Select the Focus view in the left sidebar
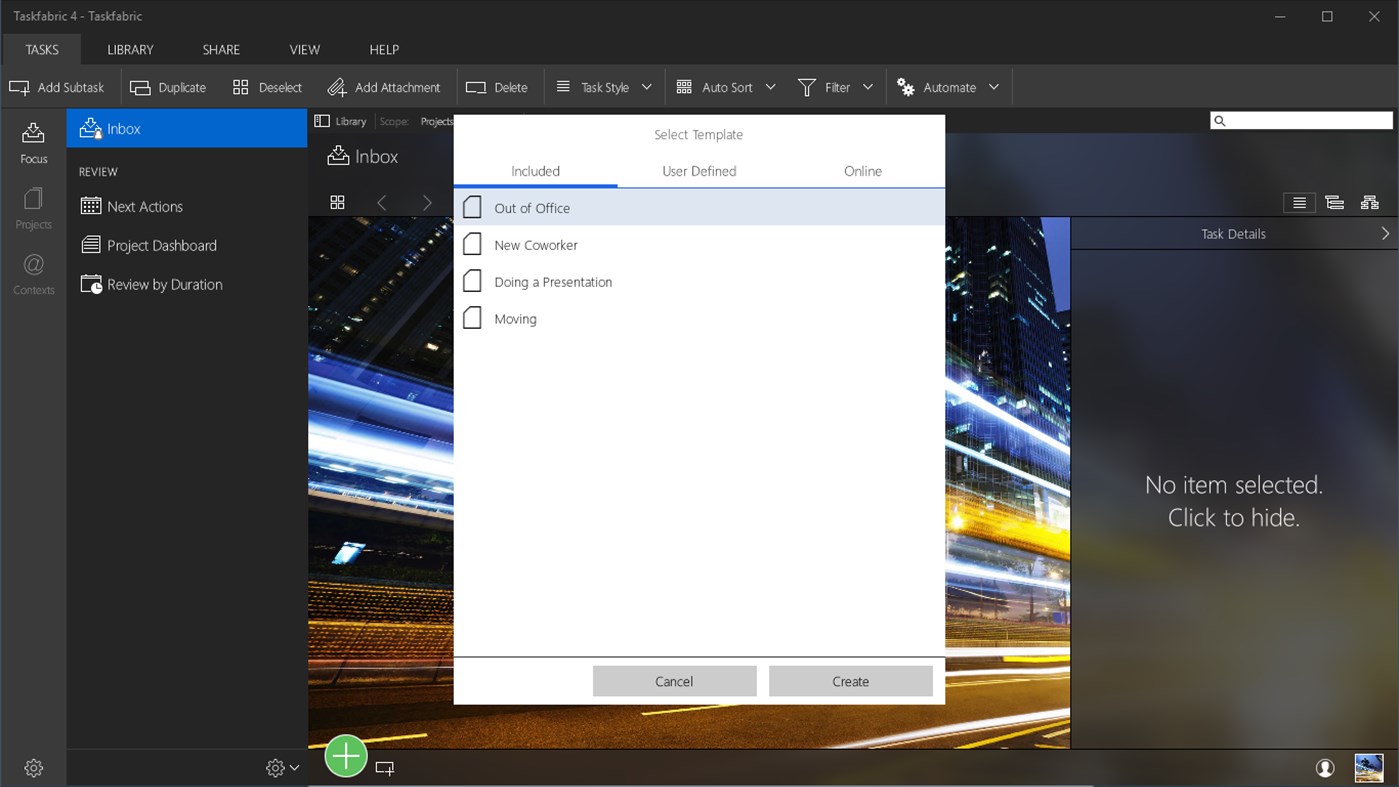The height and width of the screenshot is (787, 1399). 33,141
